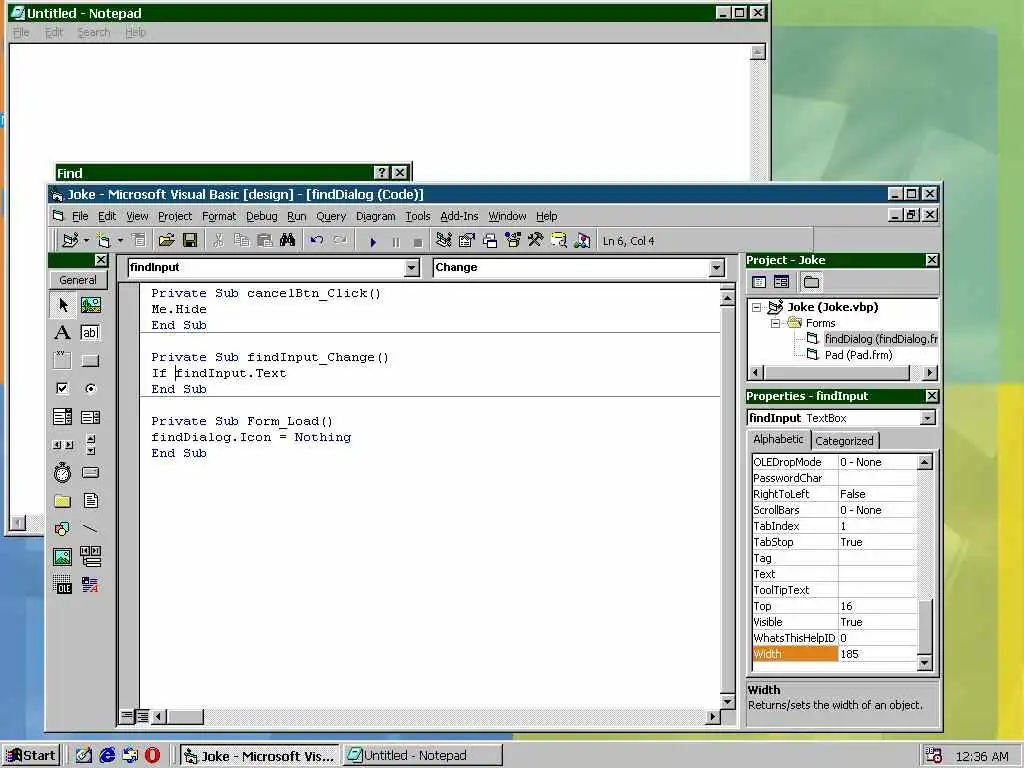Select the PictureBox control in the toolbox

(91, 305)
